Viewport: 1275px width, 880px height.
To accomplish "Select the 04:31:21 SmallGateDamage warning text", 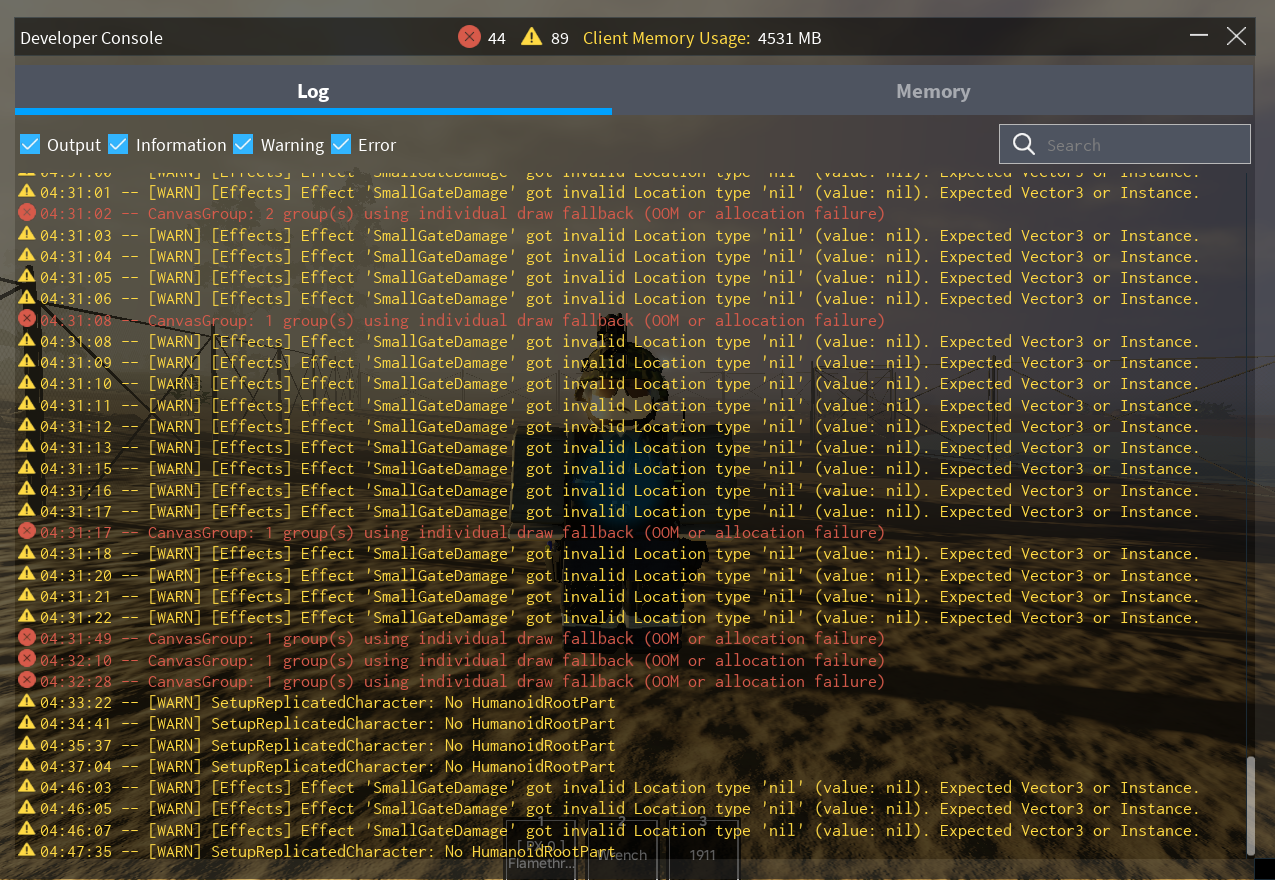I will point(620,596).
